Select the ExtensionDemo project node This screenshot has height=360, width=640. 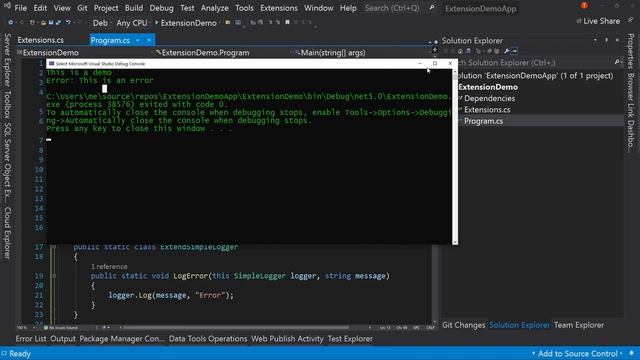click(x=488, y=87)
